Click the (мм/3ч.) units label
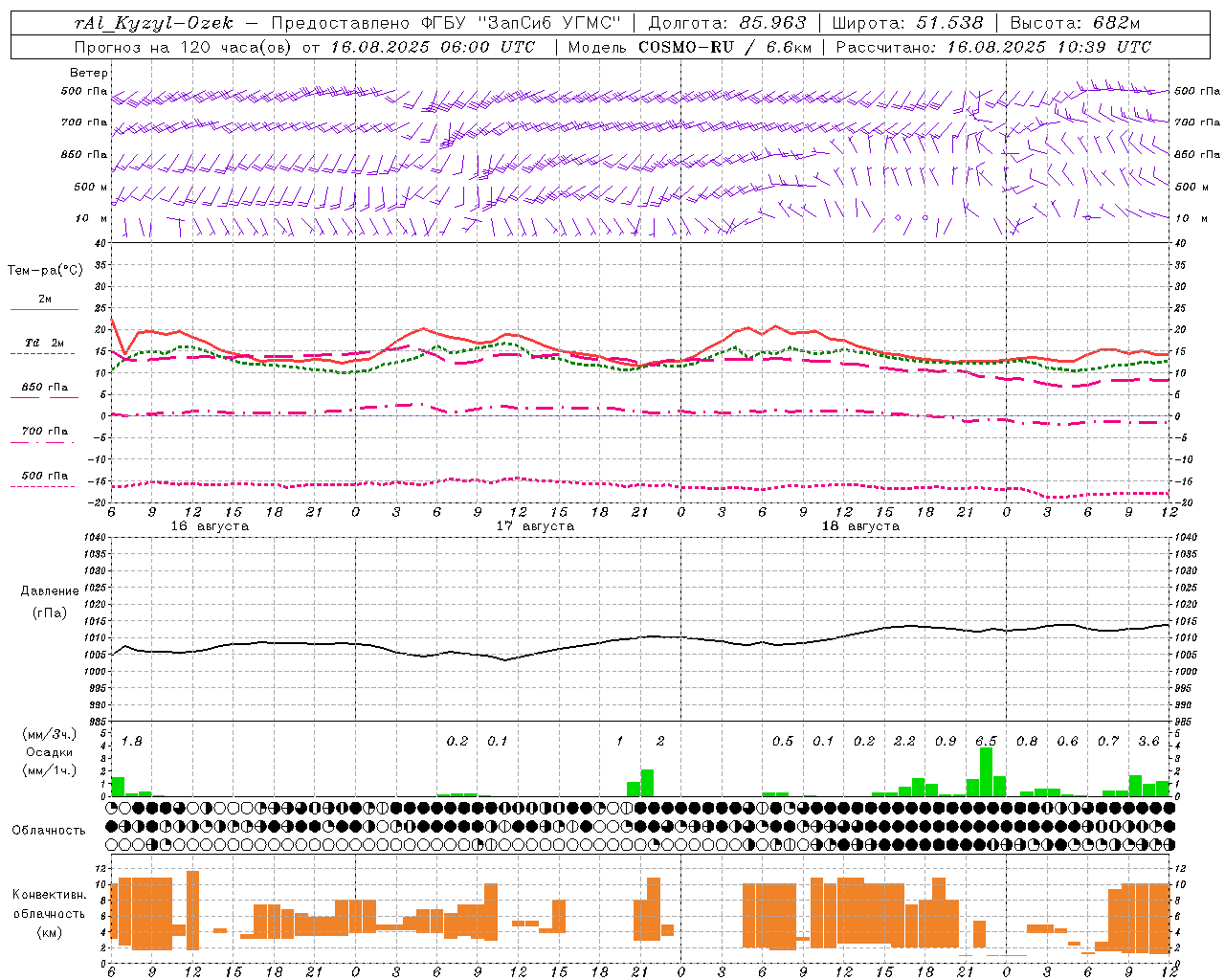The image size is (1225, 980). (x=49, y=734)
